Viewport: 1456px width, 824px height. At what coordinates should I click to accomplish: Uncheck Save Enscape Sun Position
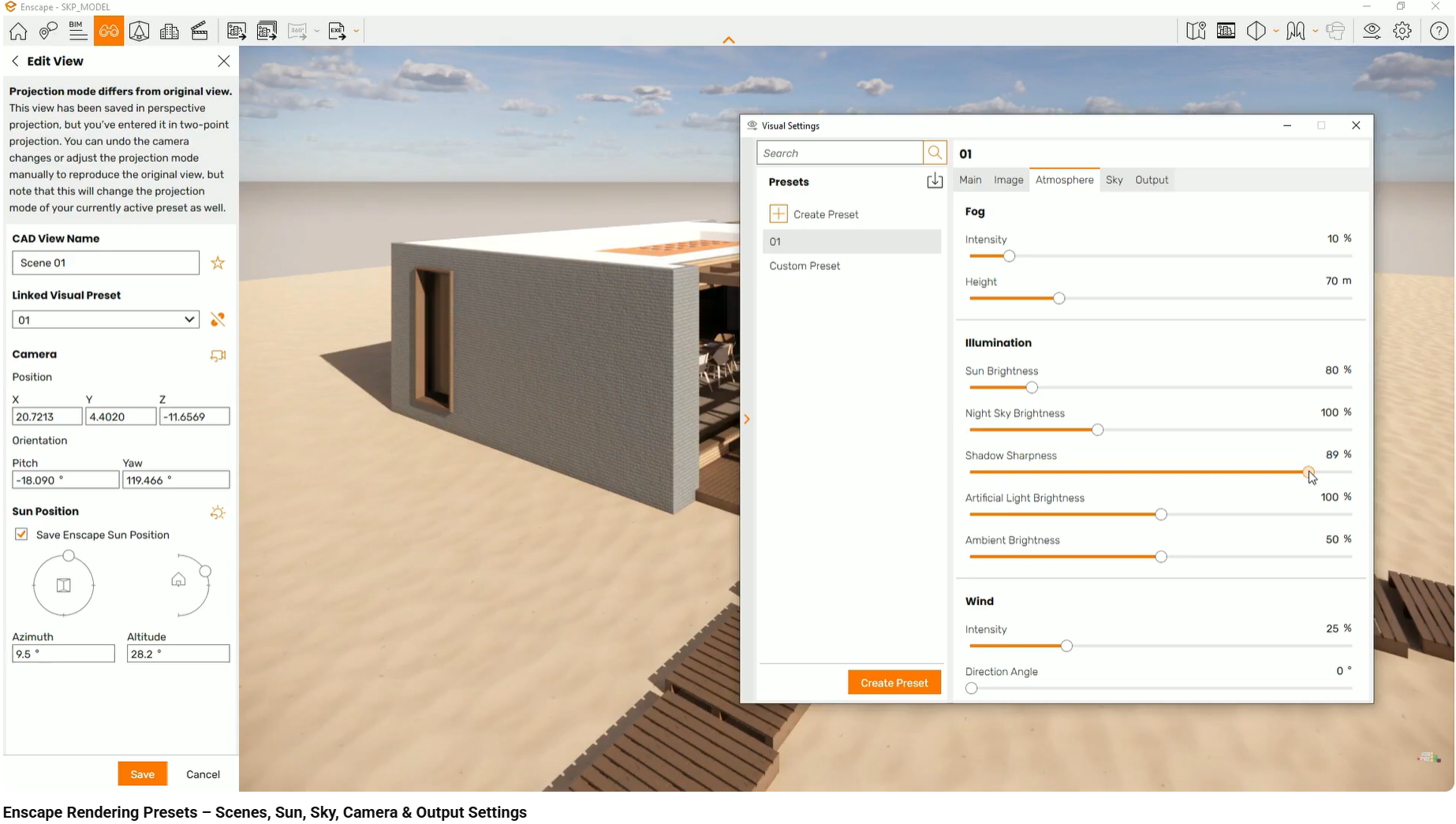point(21,535)
